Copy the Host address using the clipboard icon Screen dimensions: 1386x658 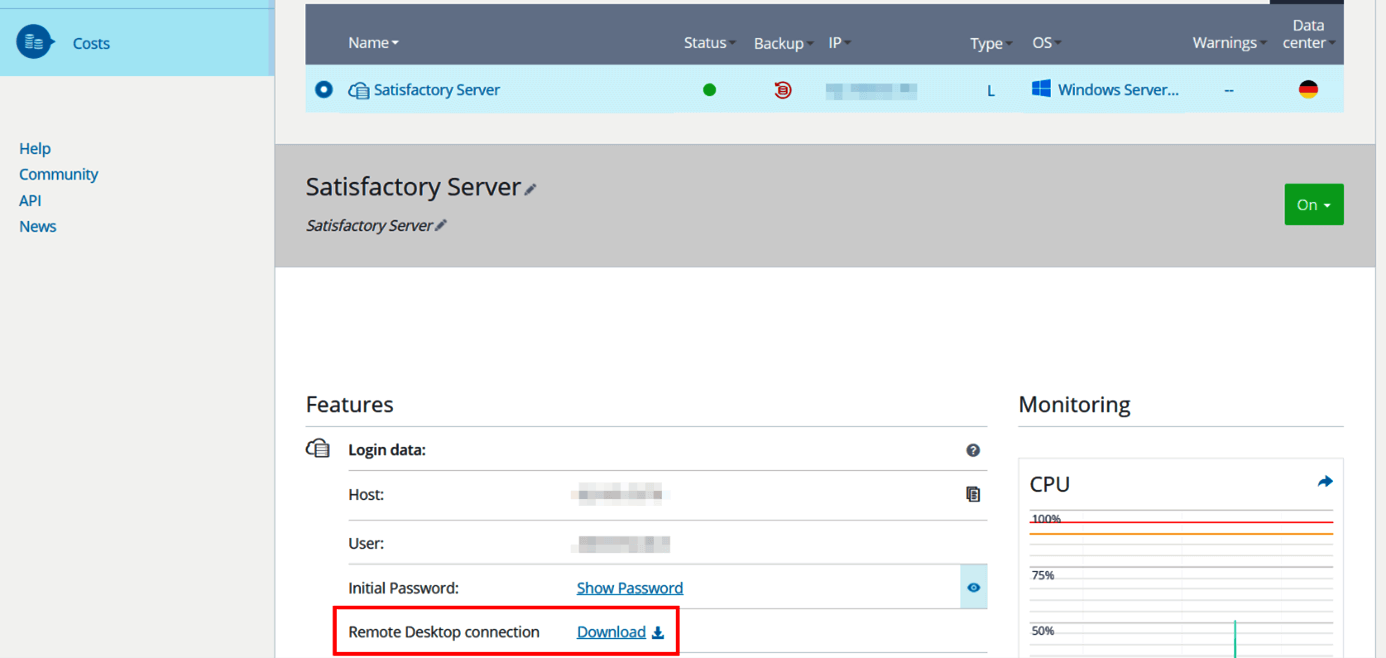(973, 494)
